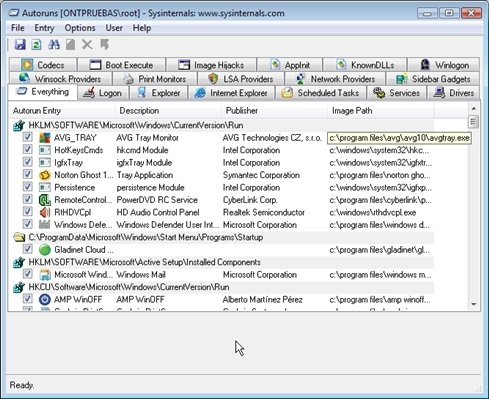Screen dimensions: 489x399
Task: Click the Jump to toolbar icon
Action: pos(105,44)
